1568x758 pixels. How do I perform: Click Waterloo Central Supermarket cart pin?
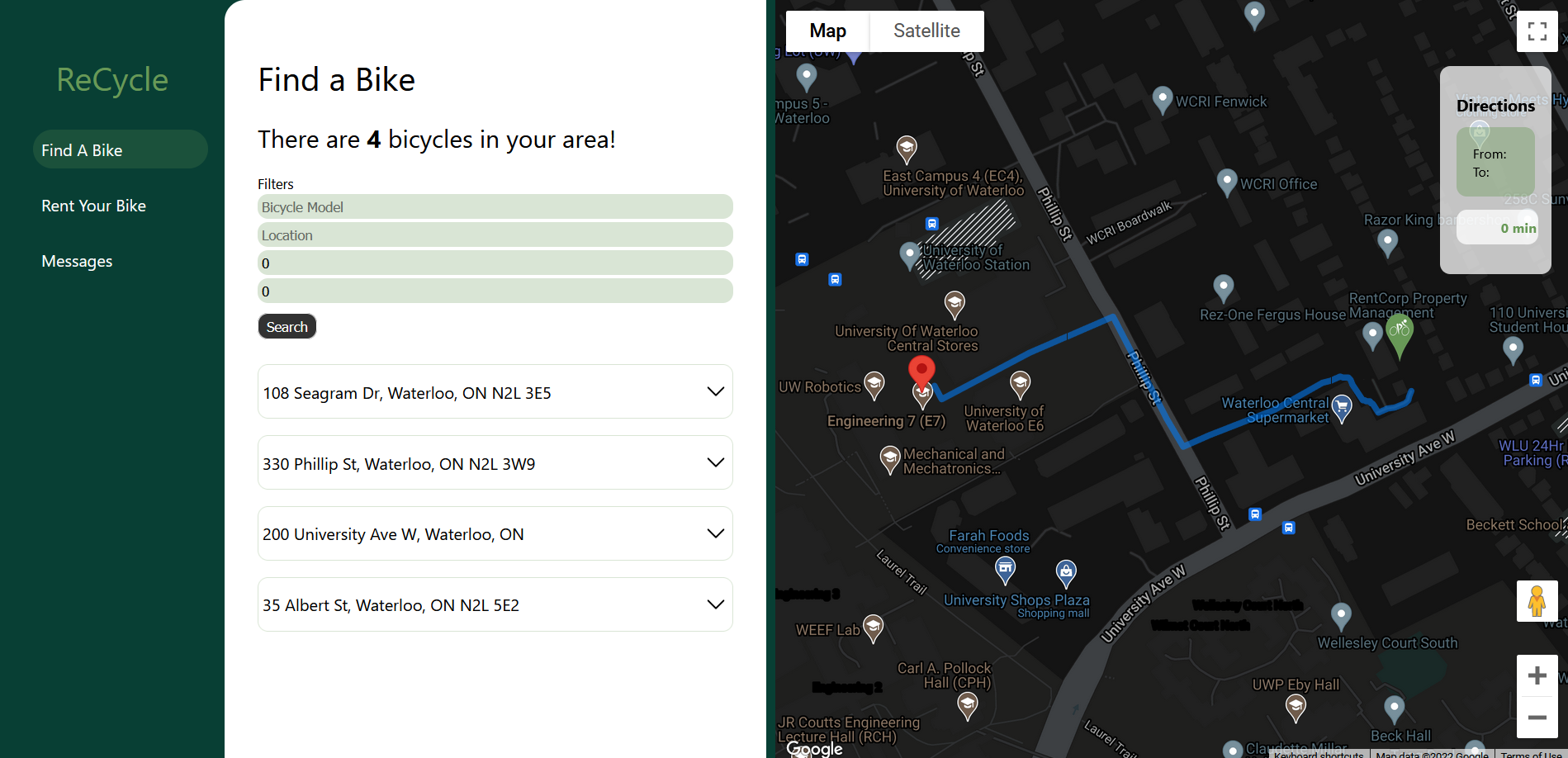[1342, 408]
